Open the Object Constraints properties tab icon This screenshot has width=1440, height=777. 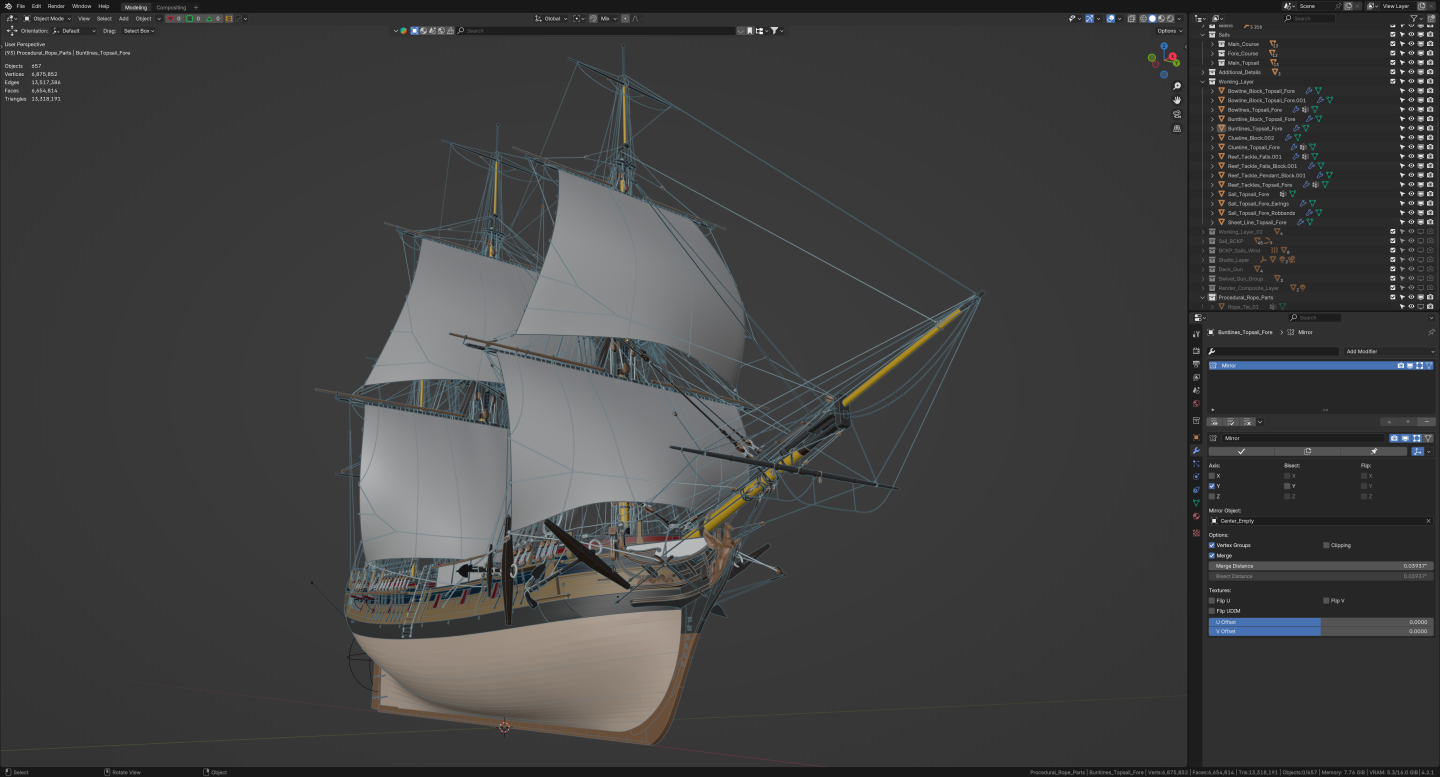tap(1196, 490)
